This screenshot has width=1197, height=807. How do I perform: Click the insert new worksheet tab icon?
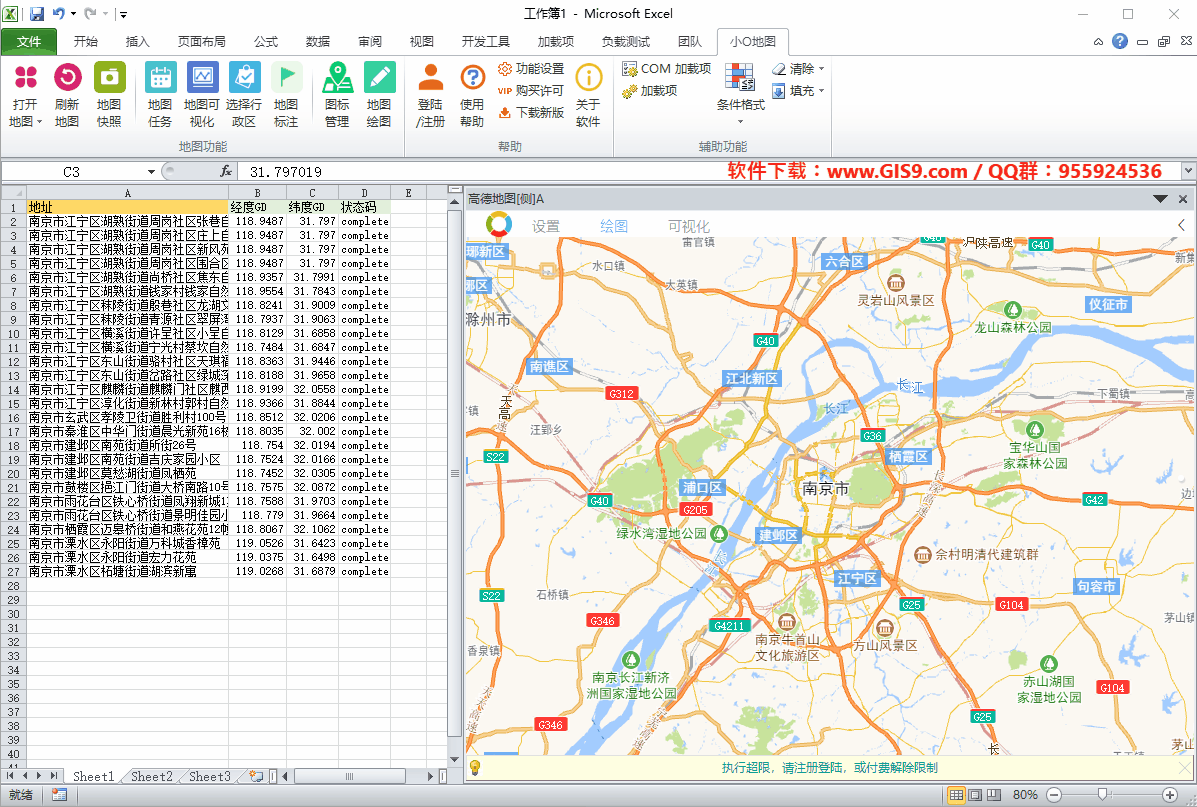click(x=256, y=776)
